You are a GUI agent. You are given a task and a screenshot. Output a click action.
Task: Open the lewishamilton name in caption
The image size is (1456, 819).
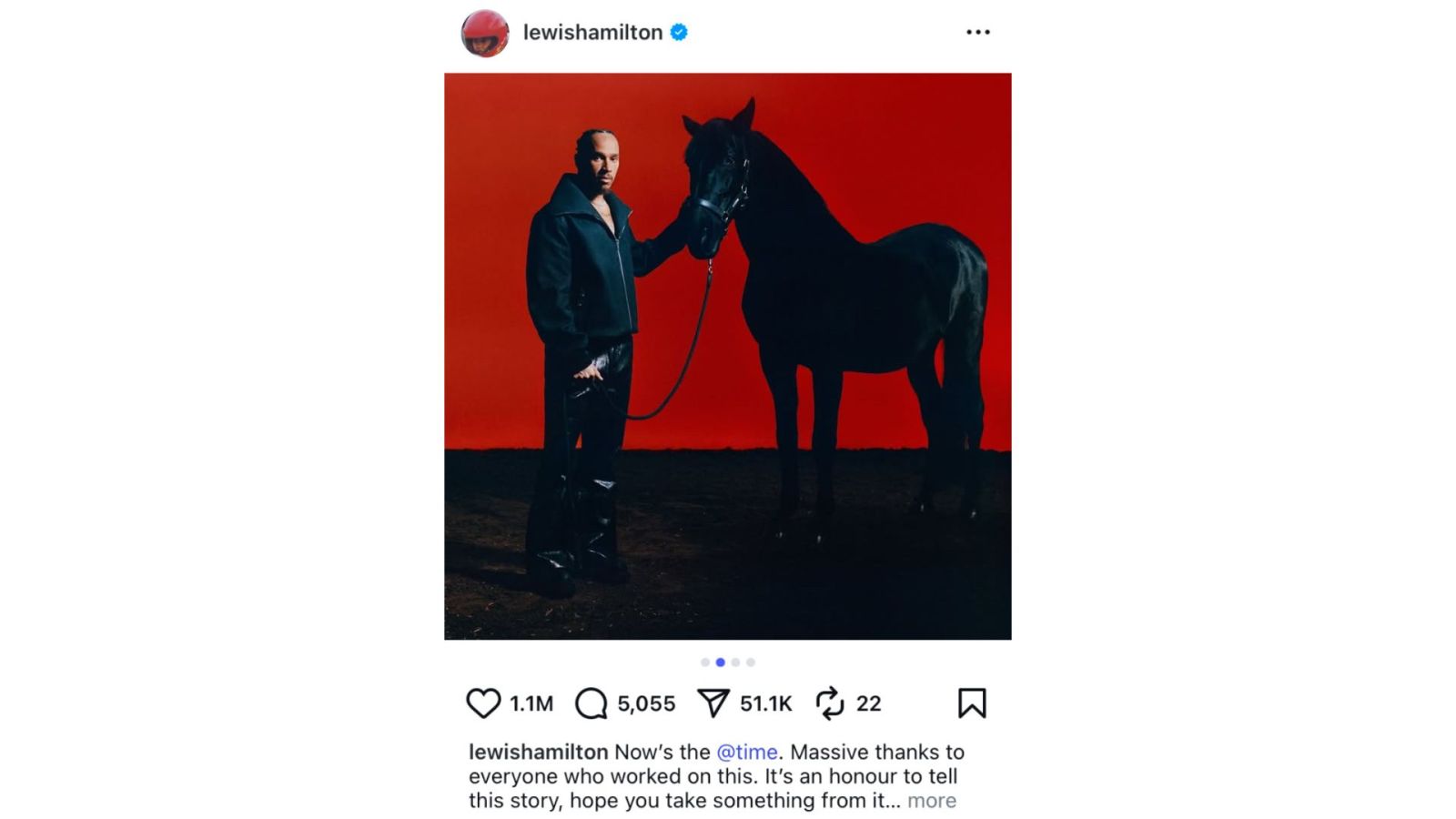(x=538, y=752)
